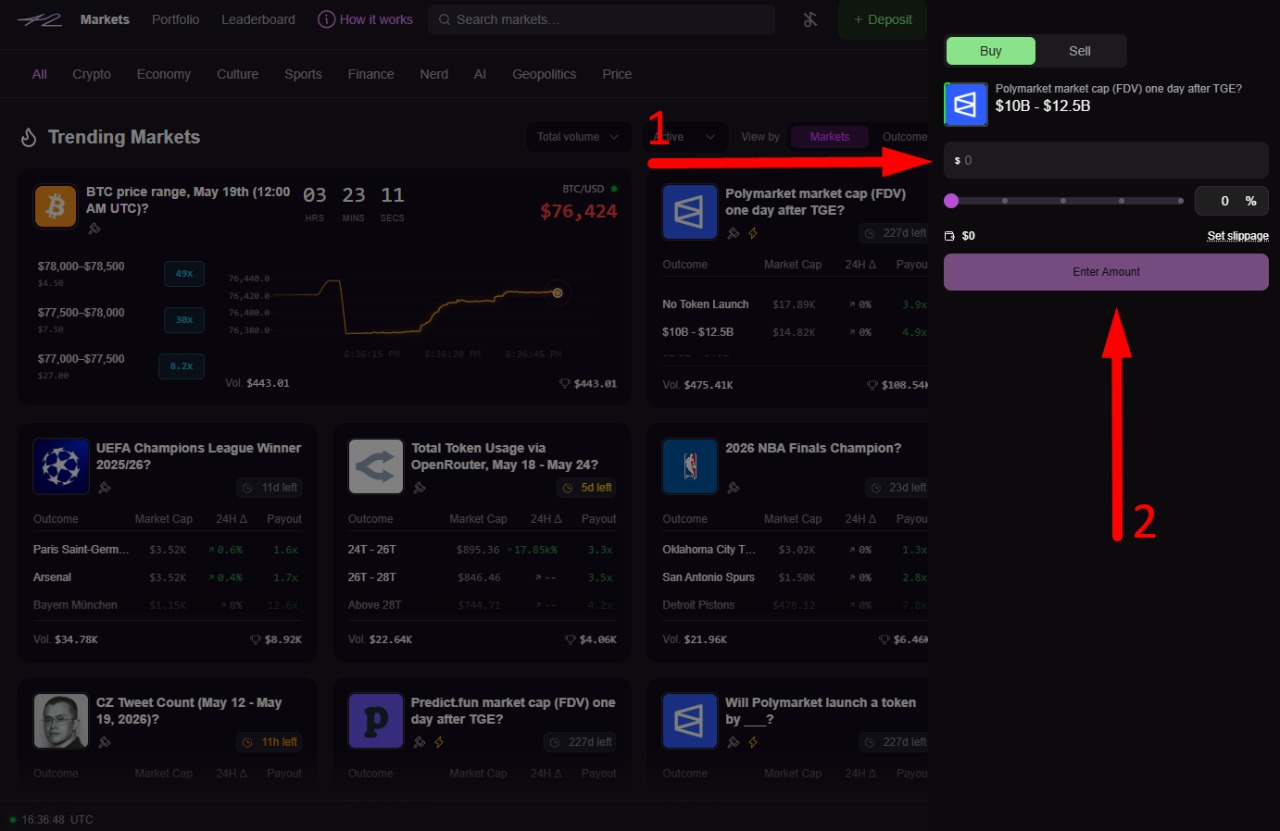Click pin icon under CZ Tweet Count title

[x=104, y=742]
